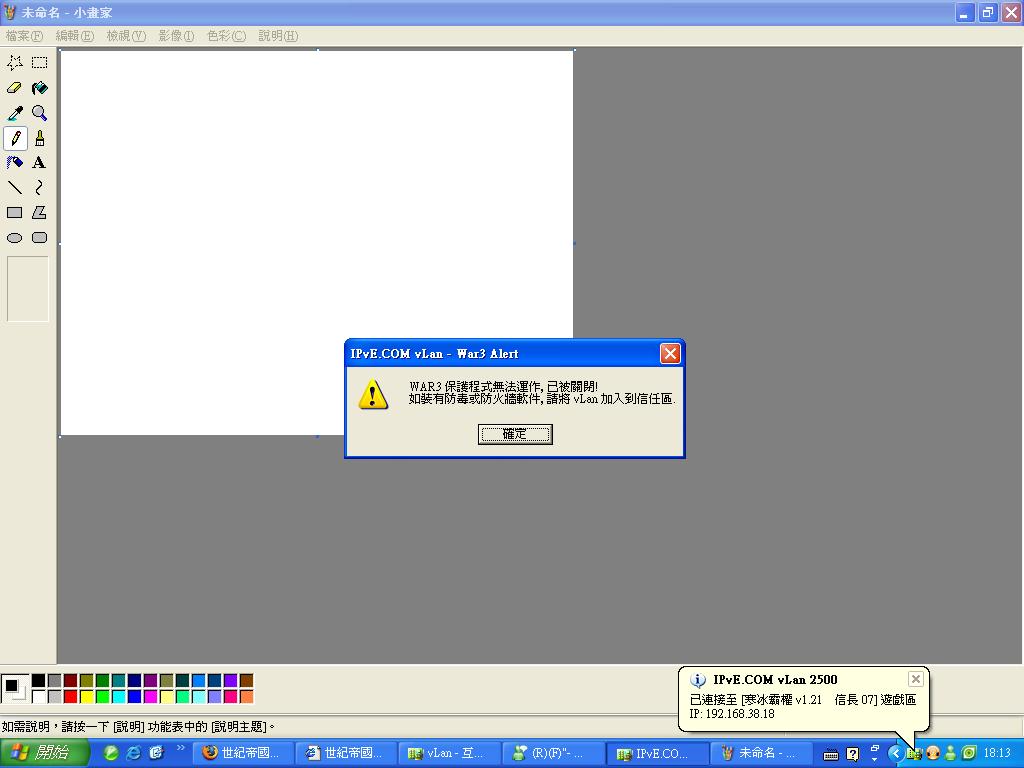Viewport: 1024px width, 768px height.
Task: Select the Rectangle shape tool
Action: 15,213
